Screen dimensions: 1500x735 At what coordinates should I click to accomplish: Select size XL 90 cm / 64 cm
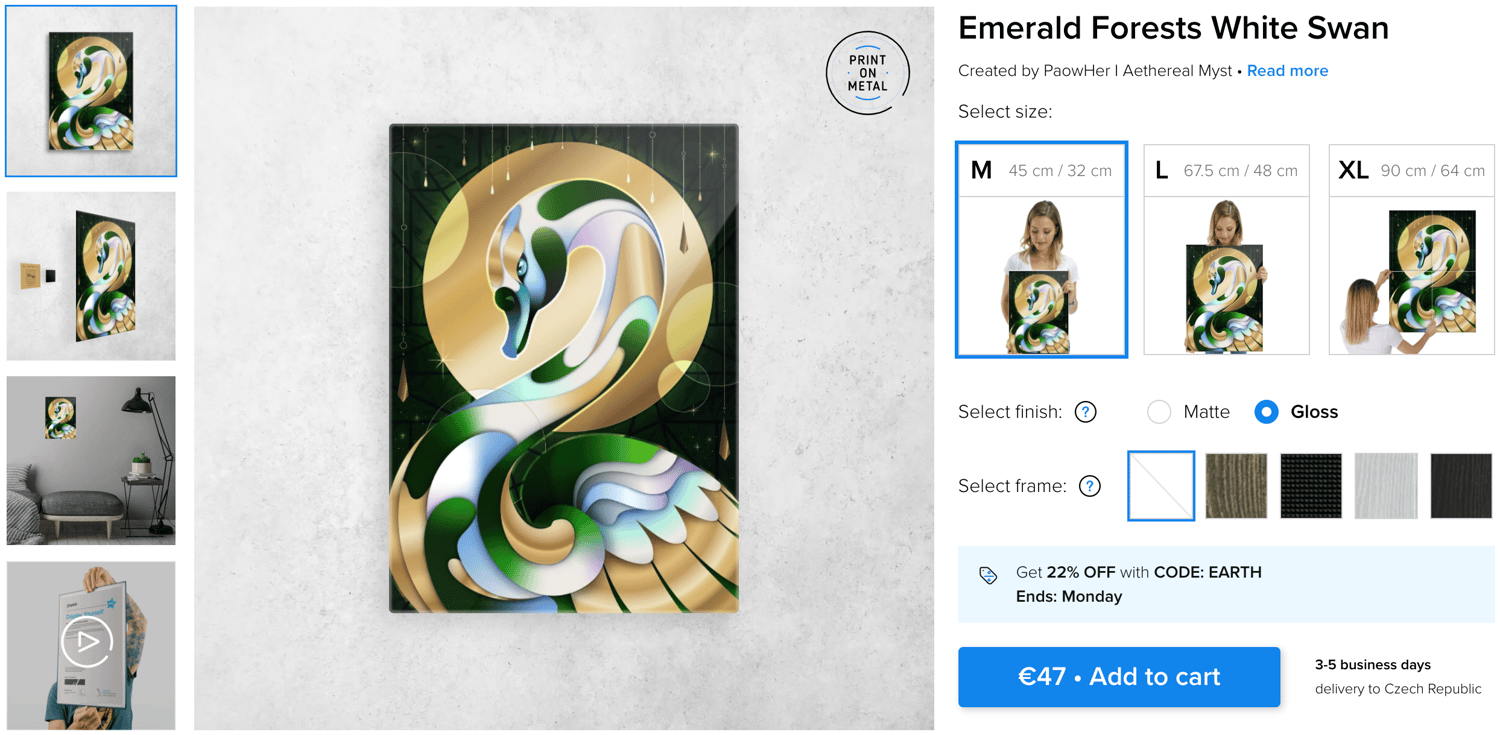point(1411,250)
